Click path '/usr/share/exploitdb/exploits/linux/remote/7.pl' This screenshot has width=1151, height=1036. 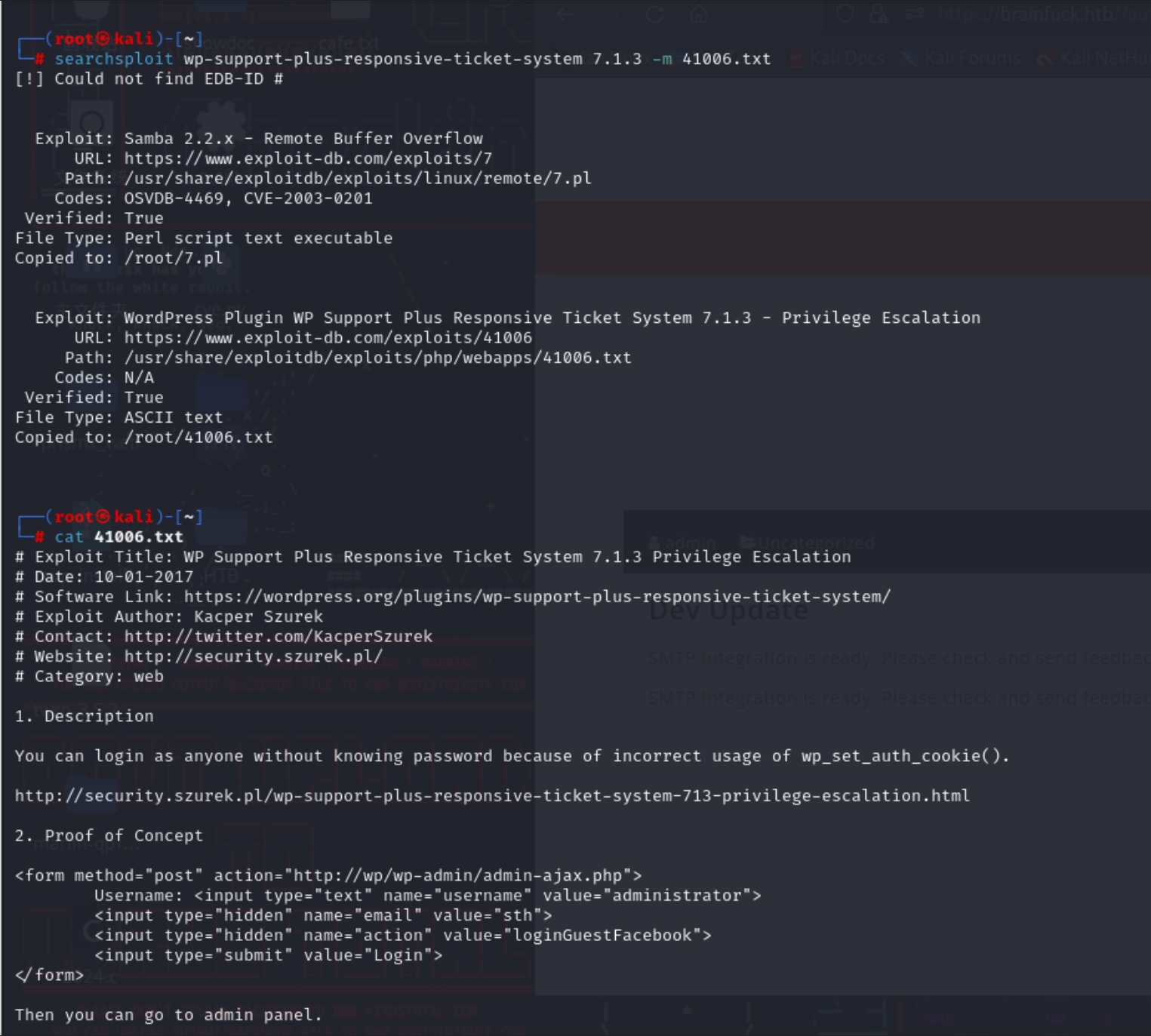coord(358,178)
